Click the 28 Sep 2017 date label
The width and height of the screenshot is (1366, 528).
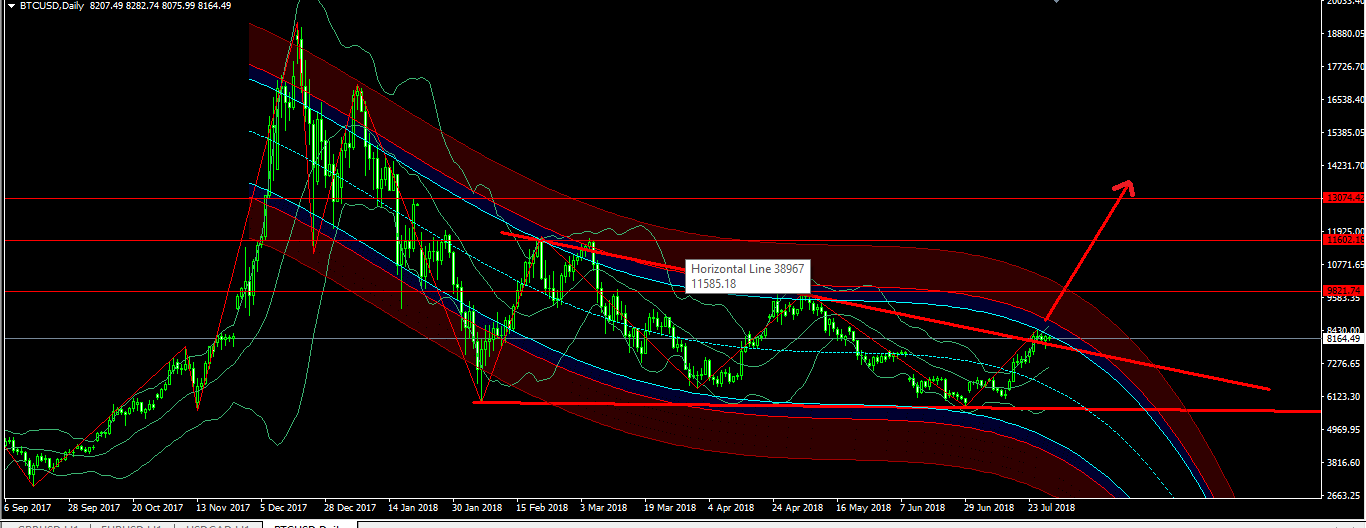click(x=94, y=507)
